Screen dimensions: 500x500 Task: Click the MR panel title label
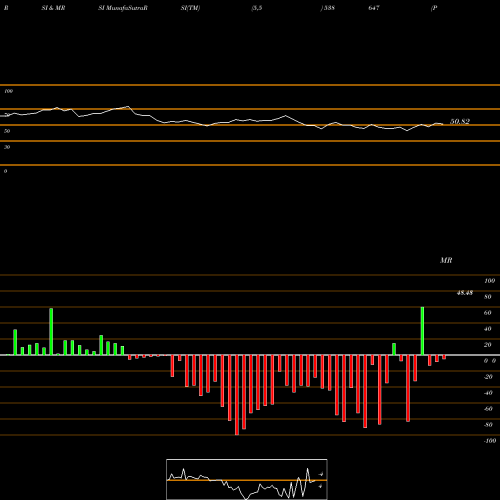pos(446,260)
